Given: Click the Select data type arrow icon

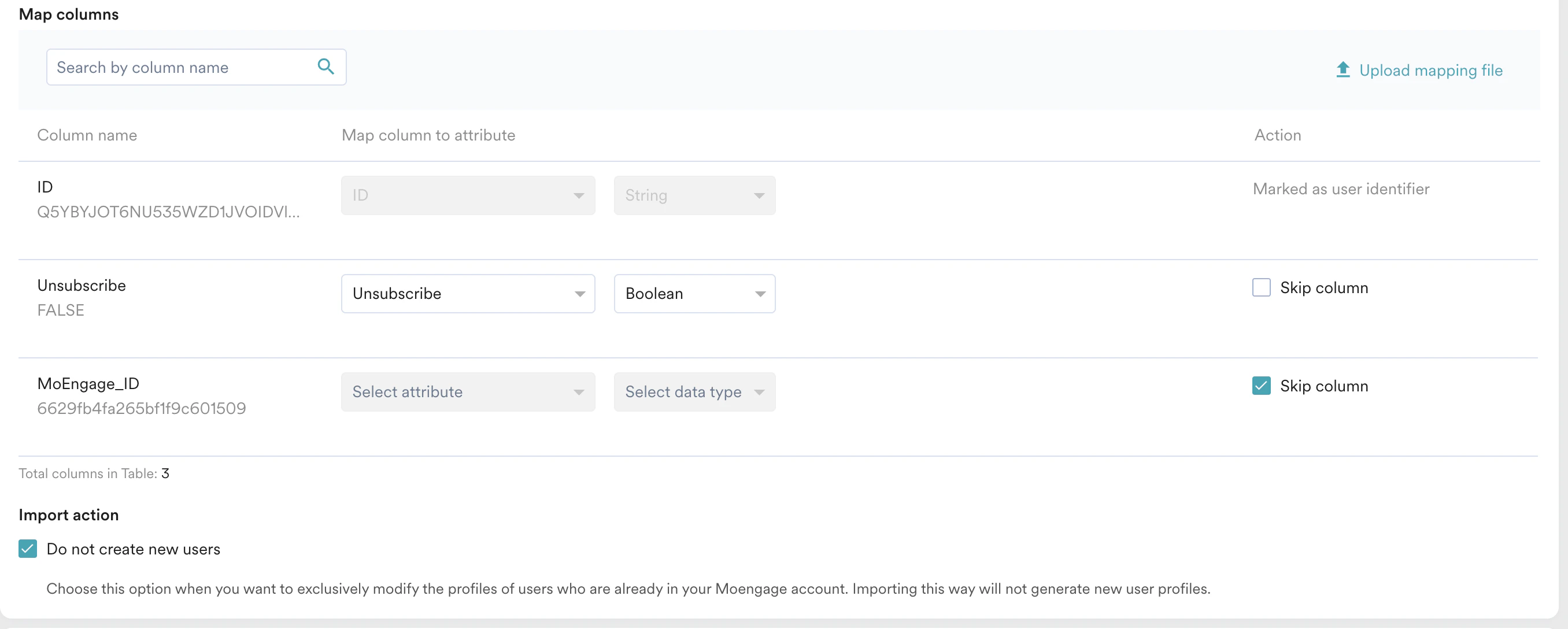Looking at the screenshot, I should click(759, 392).
